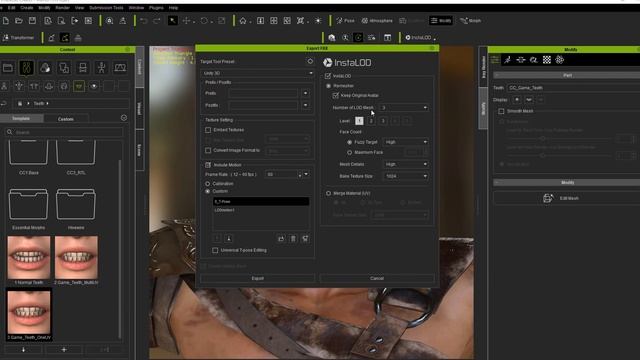
Task: Click the Open Project folder icon
Action: [19, 20]
